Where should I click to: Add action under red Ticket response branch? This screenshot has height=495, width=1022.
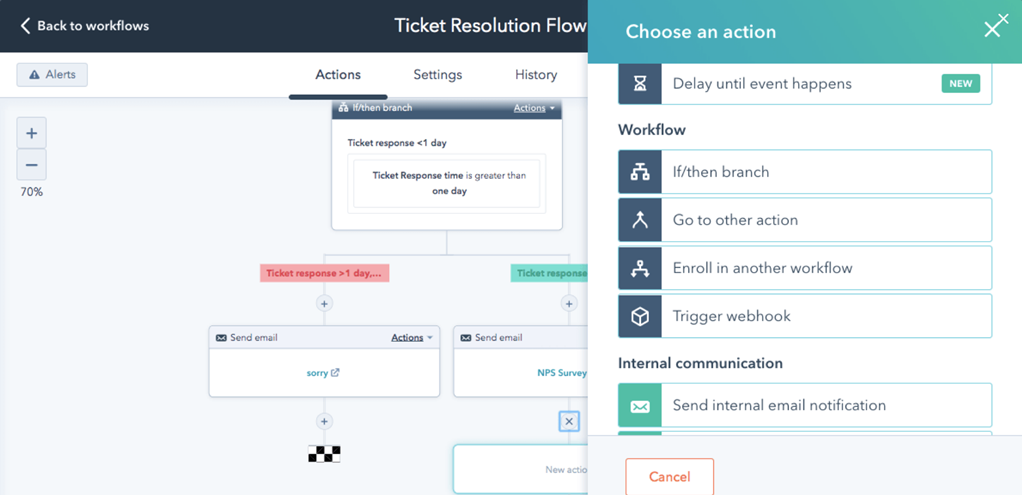(x=324, y=303)
